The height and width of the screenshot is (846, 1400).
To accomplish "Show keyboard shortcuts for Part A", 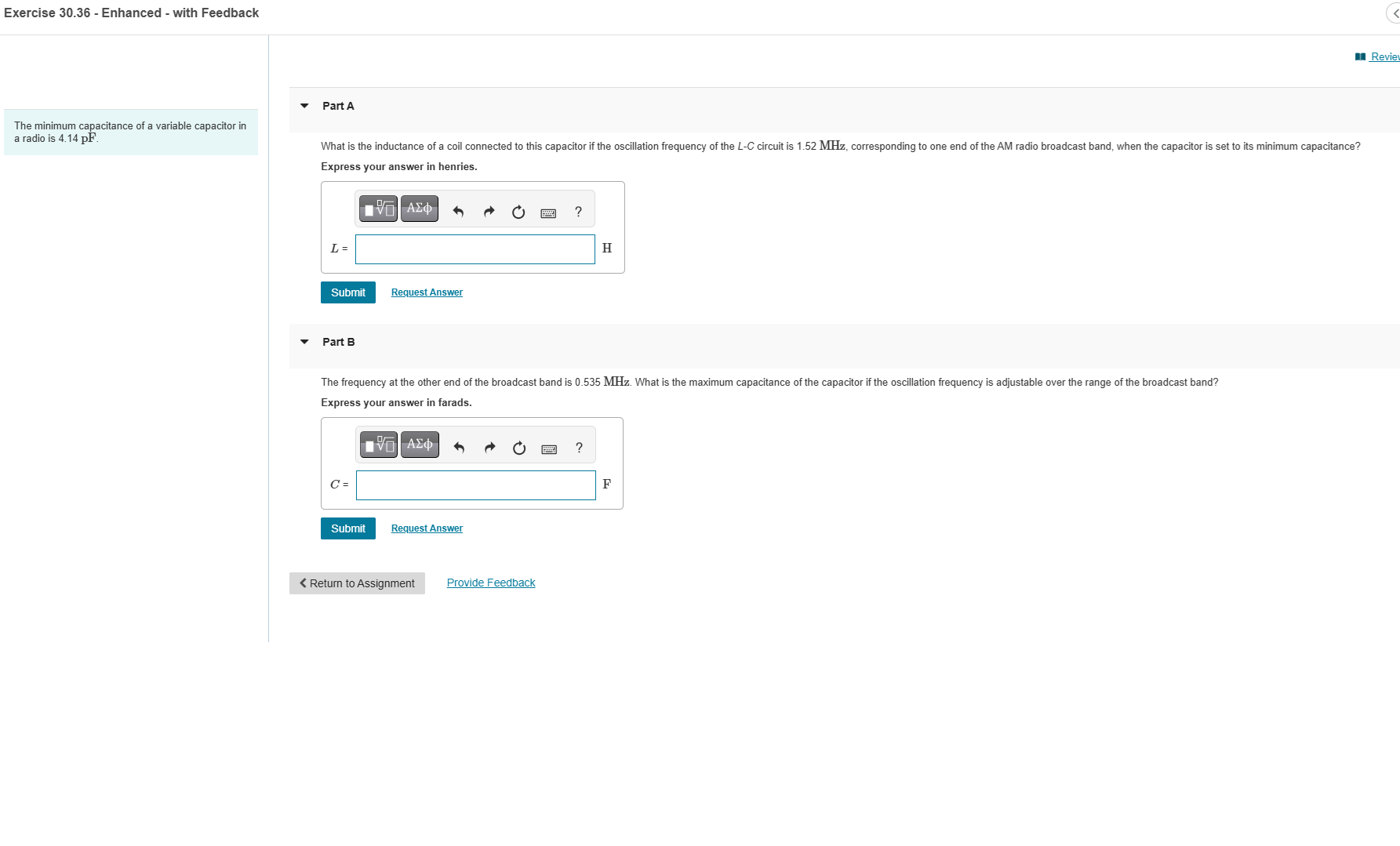I will pyautogui.click(x=548, y=212).
